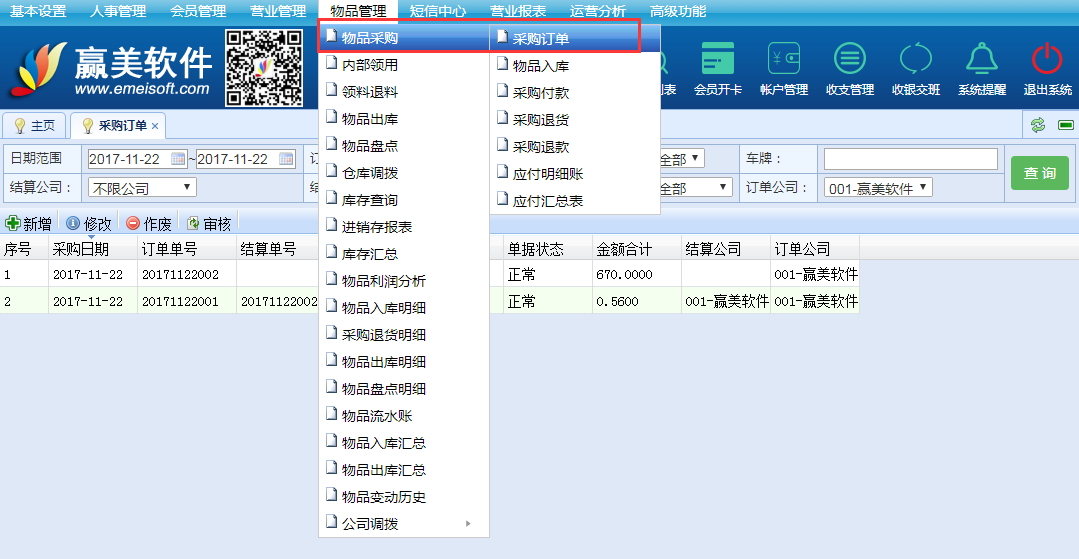
Task: Sort by 采购日期 column header
Action: coord(92,249)
